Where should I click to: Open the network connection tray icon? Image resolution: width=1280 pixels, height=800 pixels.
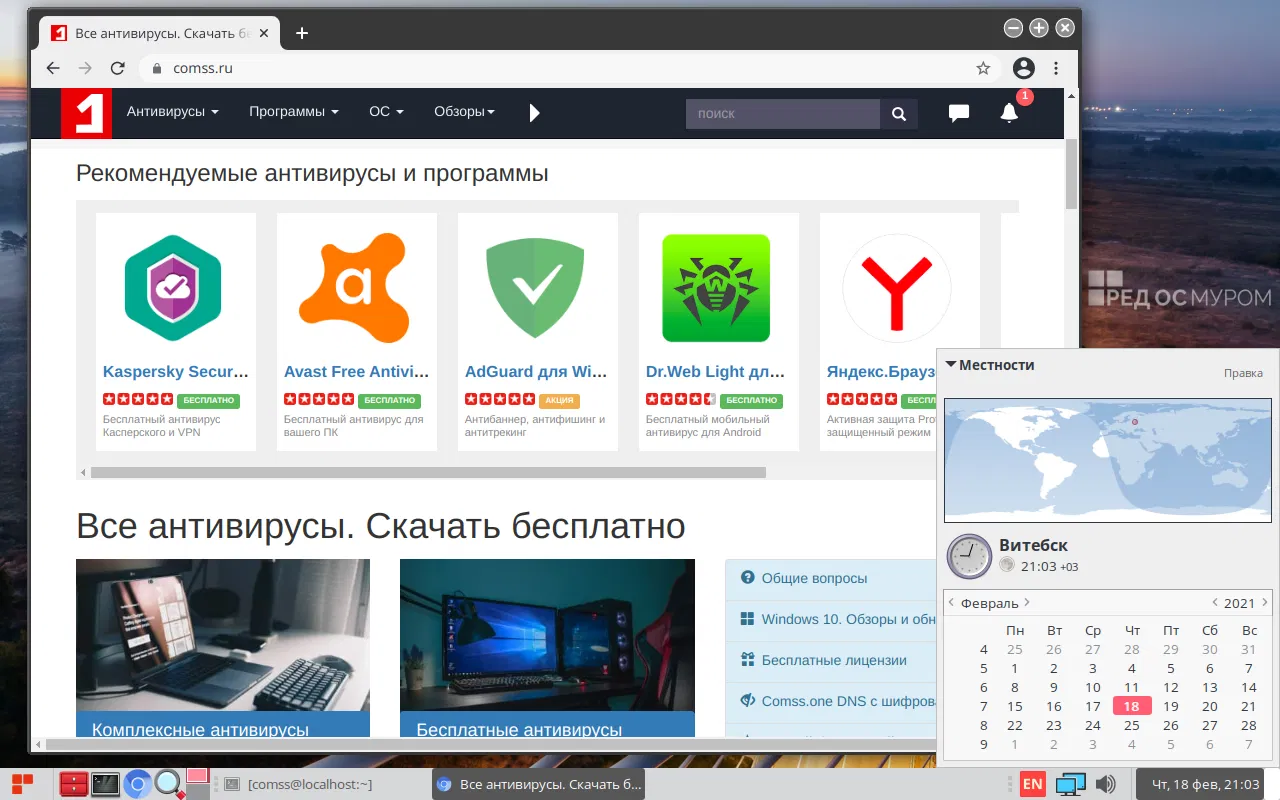[1071, 784]
